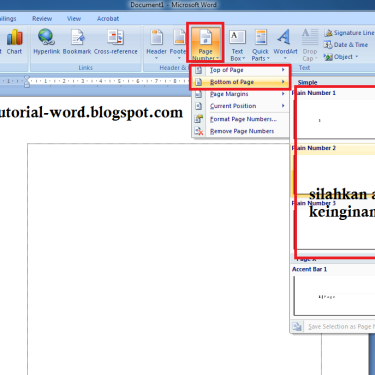Viewport: 375px width, 375px height.
Task: Switch to the Review tab
Action: coord(42,19)
